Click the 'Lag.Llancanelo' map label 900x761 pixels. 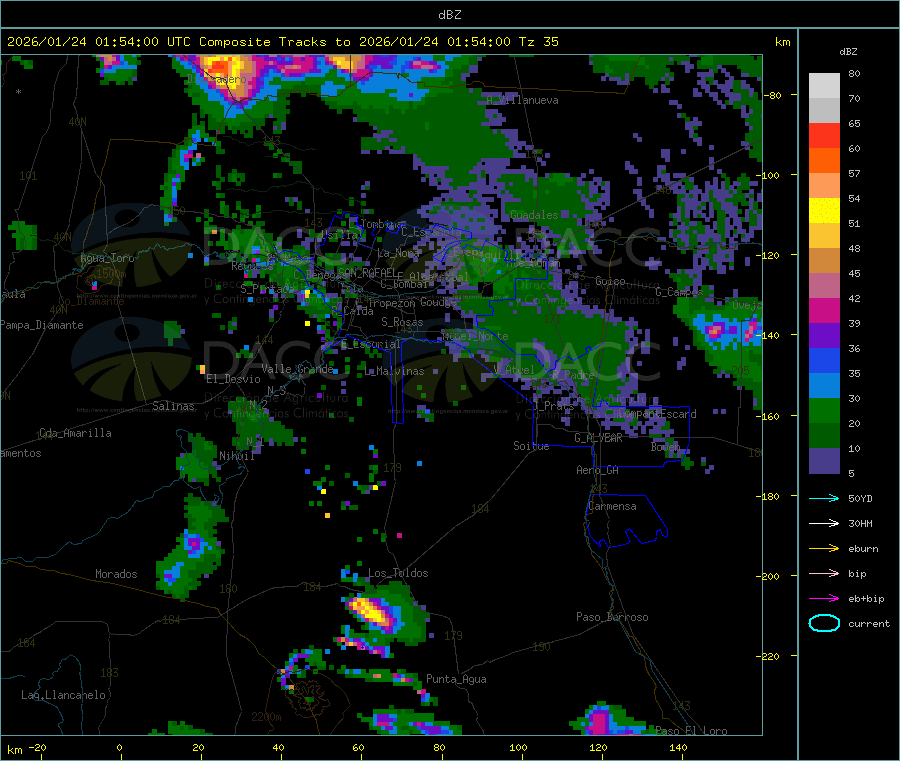click(63, 695)
